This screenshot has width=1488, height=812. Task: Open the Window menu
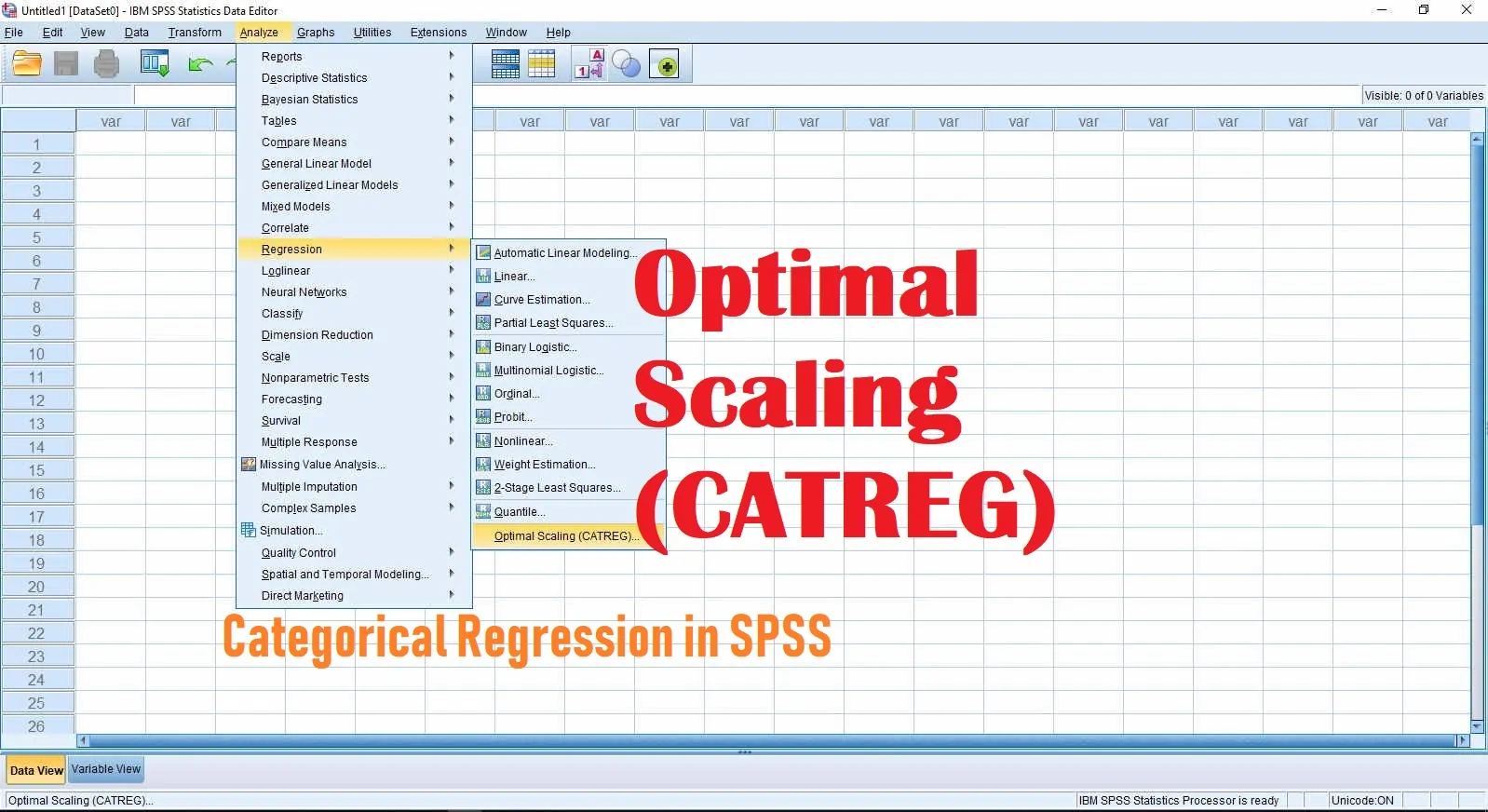point(506,32)
